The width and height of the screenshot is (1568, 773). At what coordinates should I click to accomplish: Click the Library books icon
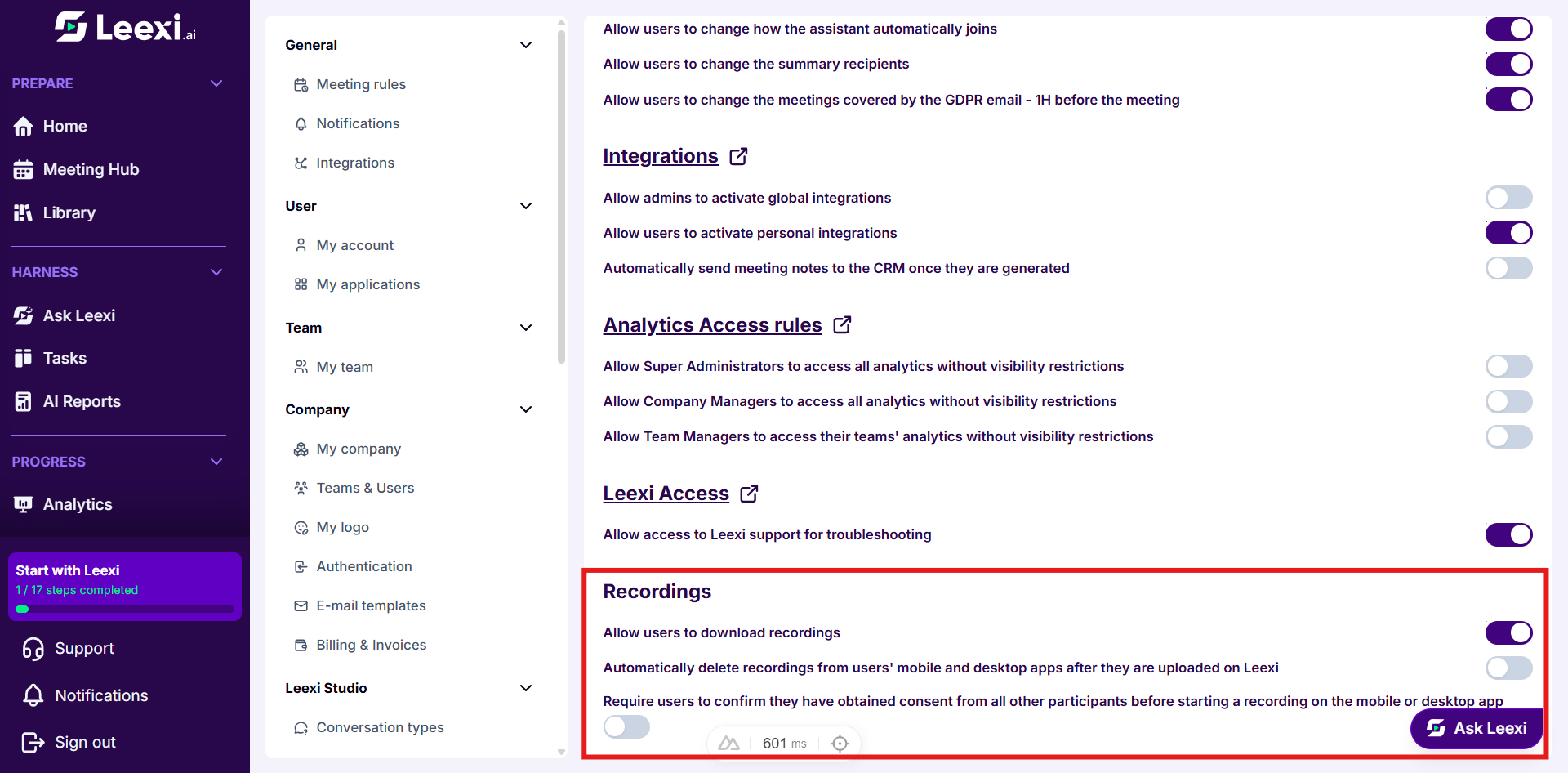pos(24,213)
